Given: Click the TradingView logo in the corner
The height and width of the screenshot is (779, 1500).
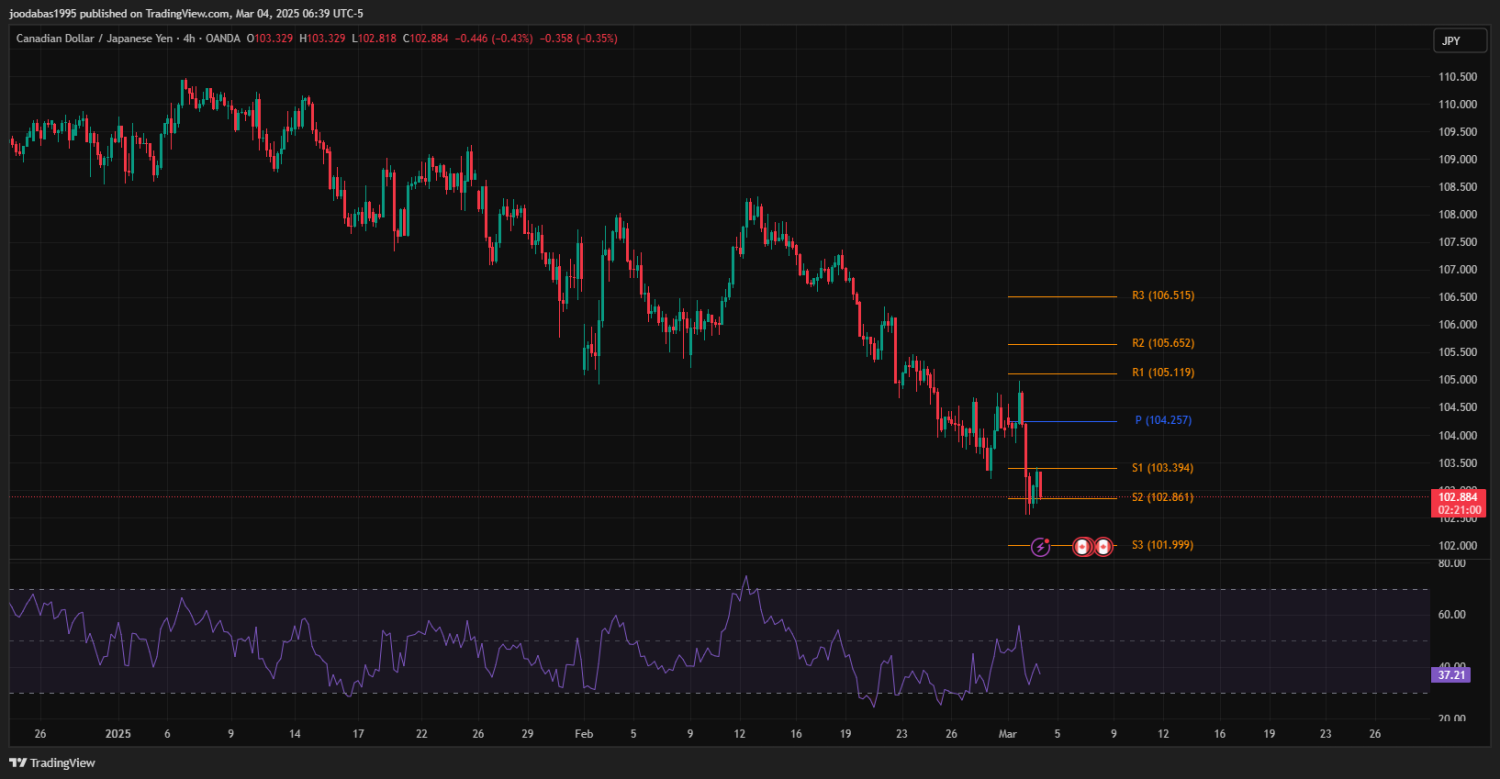Looking at the screenshot, I should click(x=52, y=763).
